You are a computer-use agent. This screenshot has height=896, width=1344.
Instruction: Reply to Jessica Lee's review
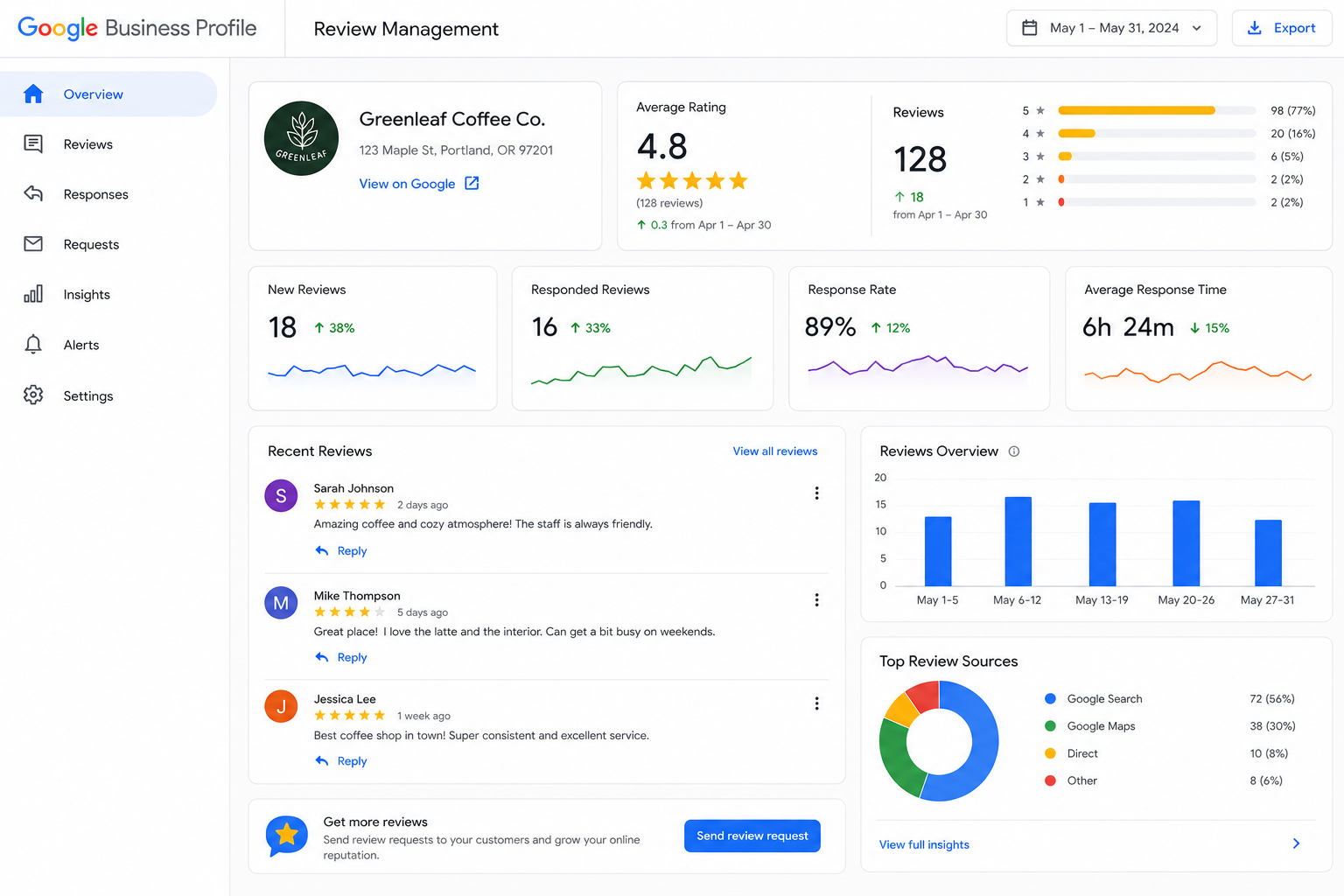click(341, 760)
